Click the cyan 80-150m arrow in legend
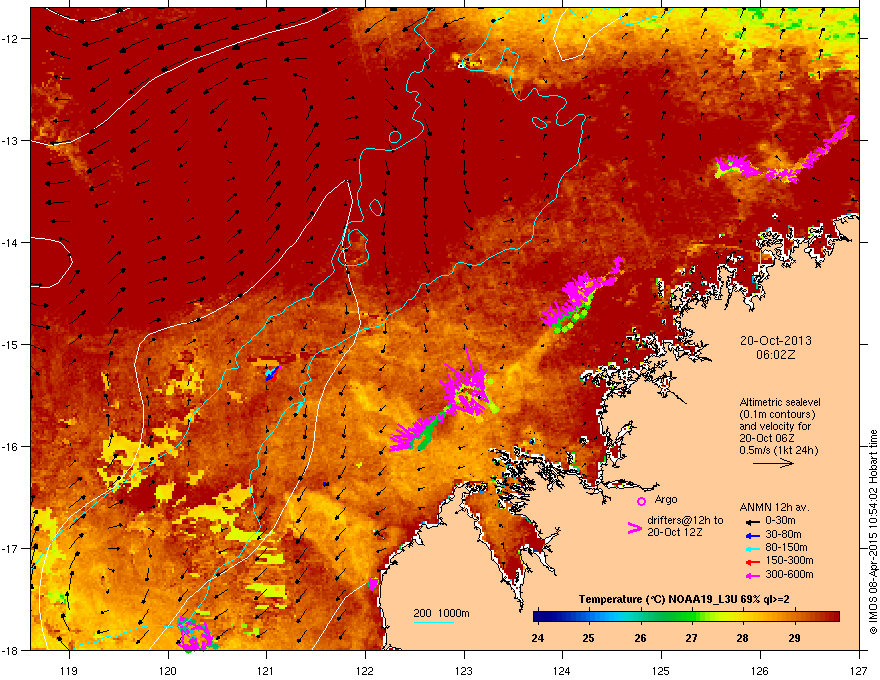Viewport: 880px width, 680px height. click(753, 548)
